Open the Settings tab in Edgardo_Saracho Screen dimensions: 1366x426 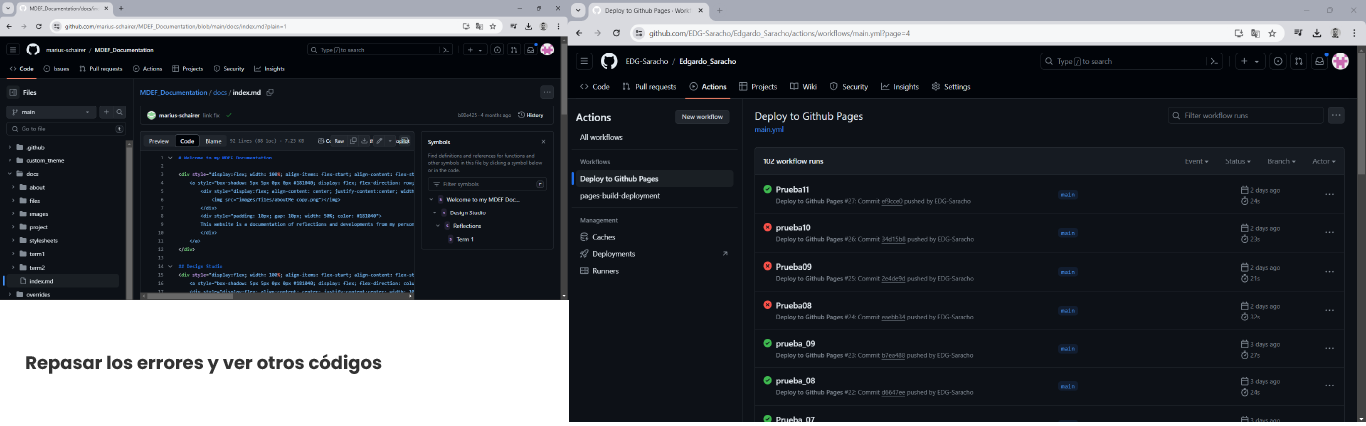pos(951,87)
